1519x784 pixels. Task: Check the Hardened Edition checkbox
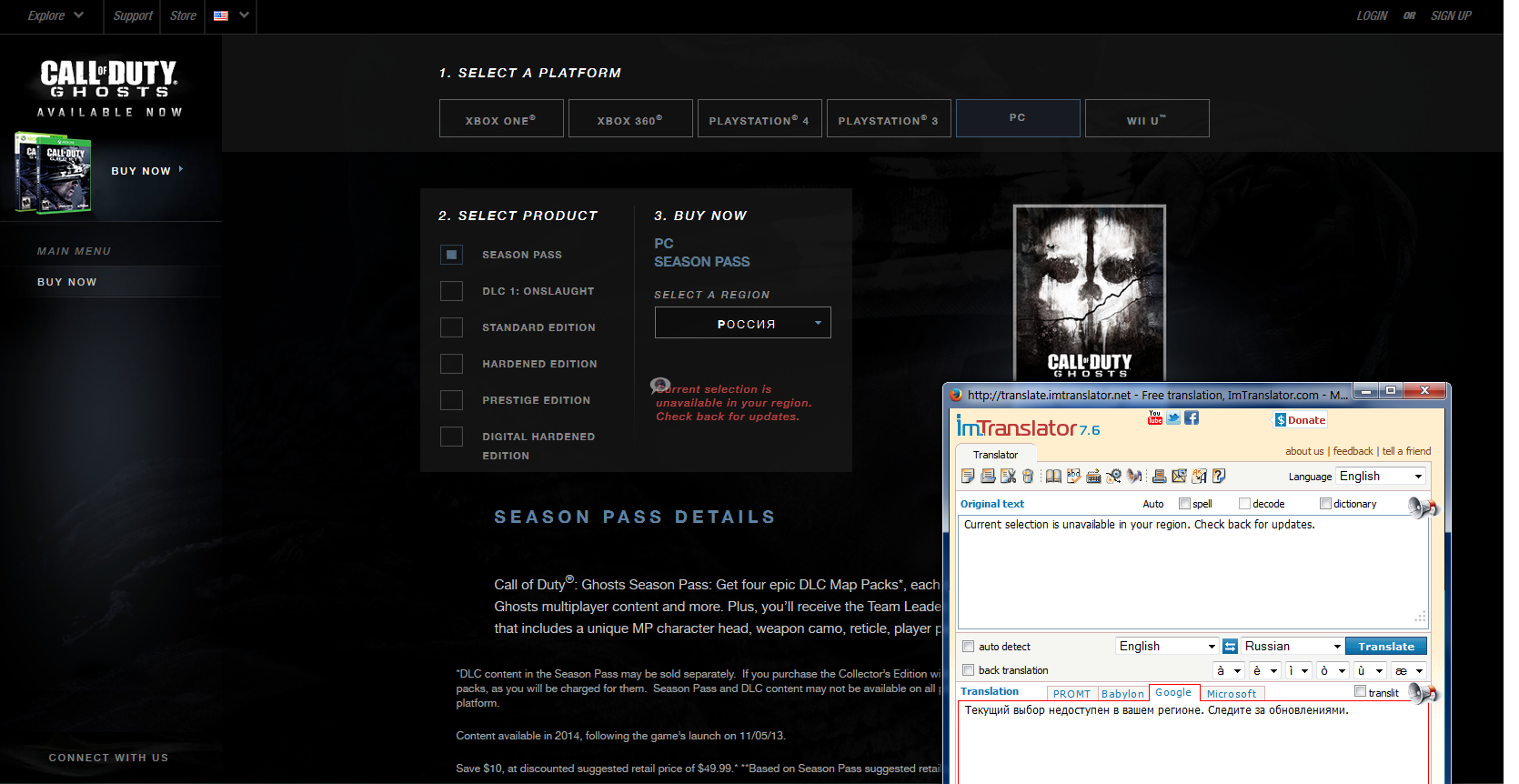coord(451,364)
